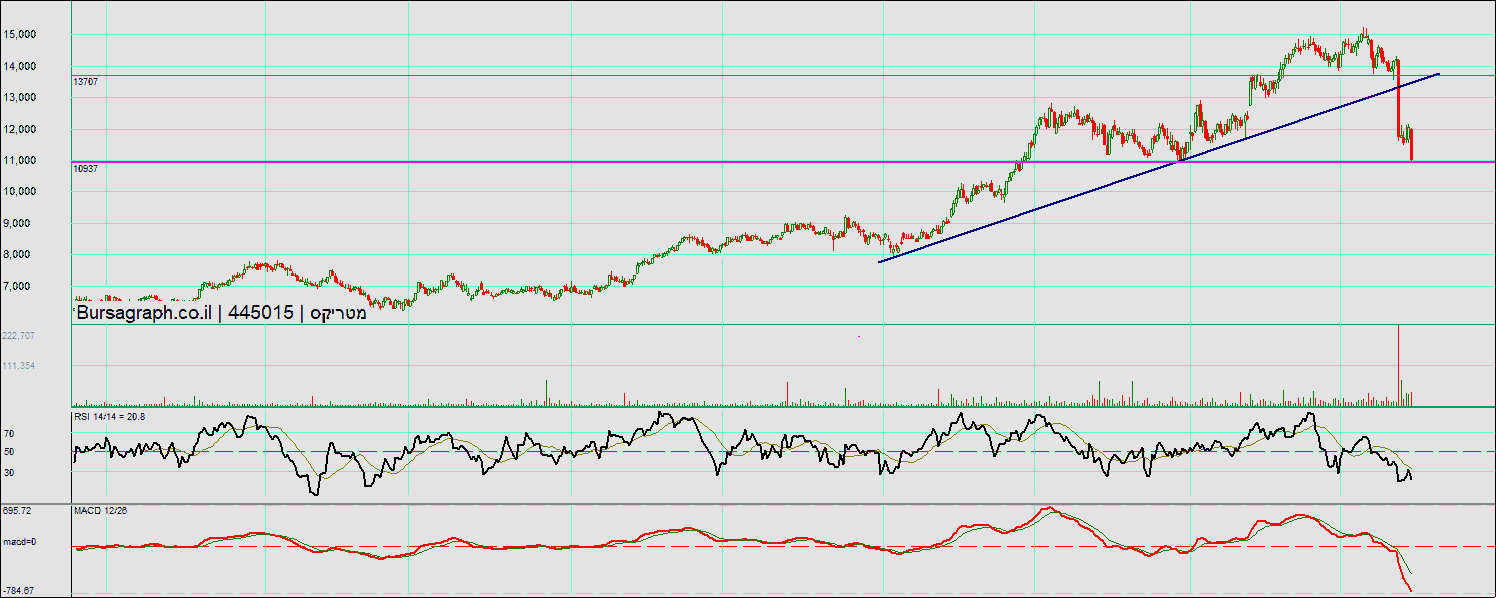Click the MACD 12/26 indicator label
This screenshot has height=598, width=1496.
tap(100, 511)
